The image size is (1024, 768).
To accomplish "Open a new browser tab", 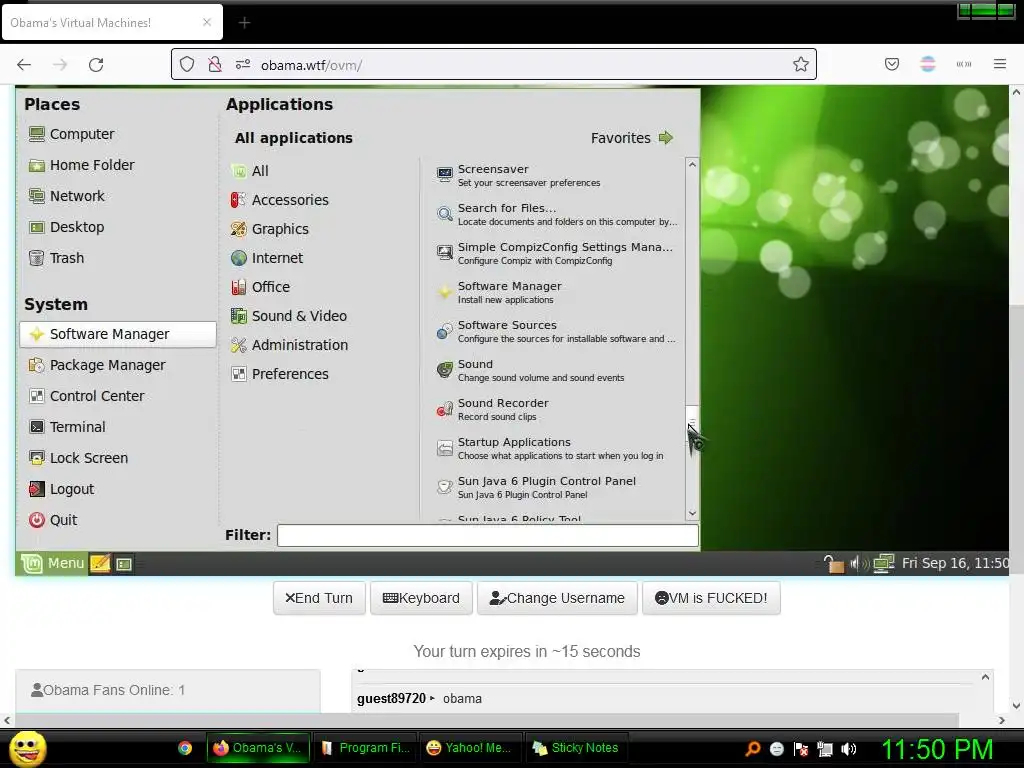I will pos(244,23).
